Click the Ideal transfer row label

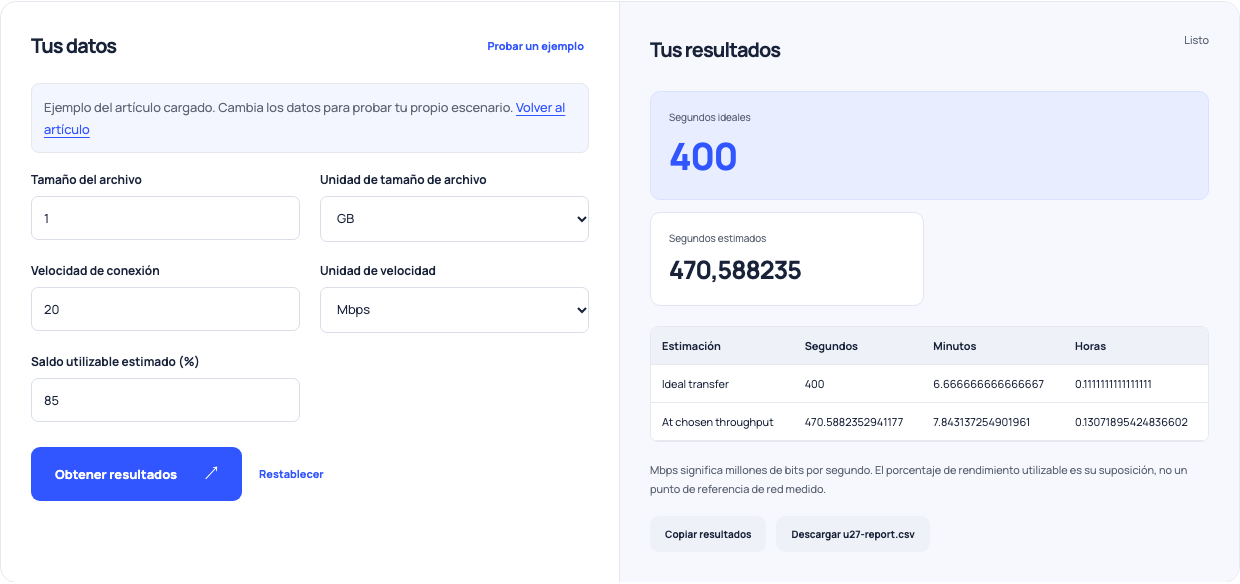click(695, 384)
